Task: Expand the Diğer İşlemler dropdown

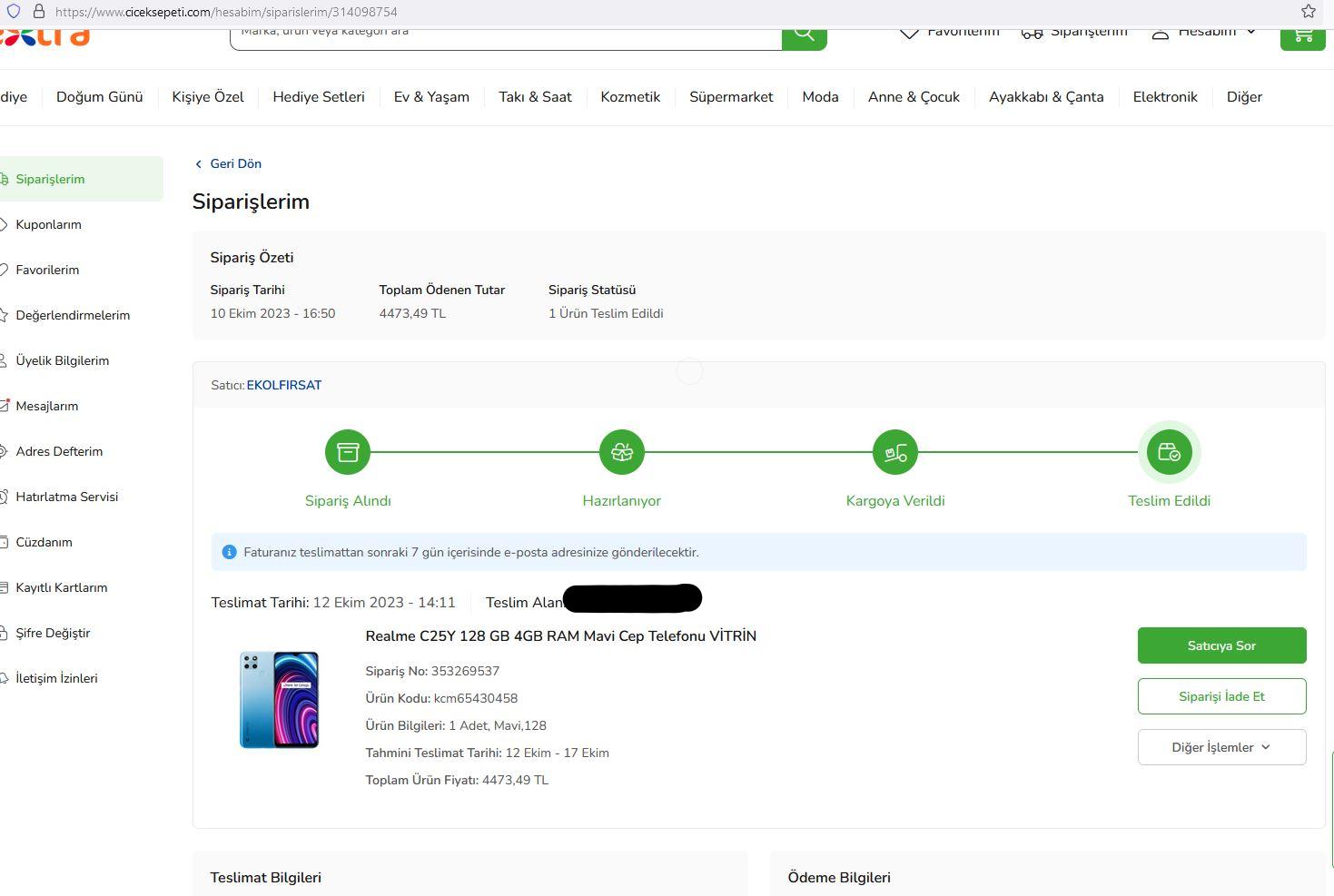Action: pos(1221,747)
